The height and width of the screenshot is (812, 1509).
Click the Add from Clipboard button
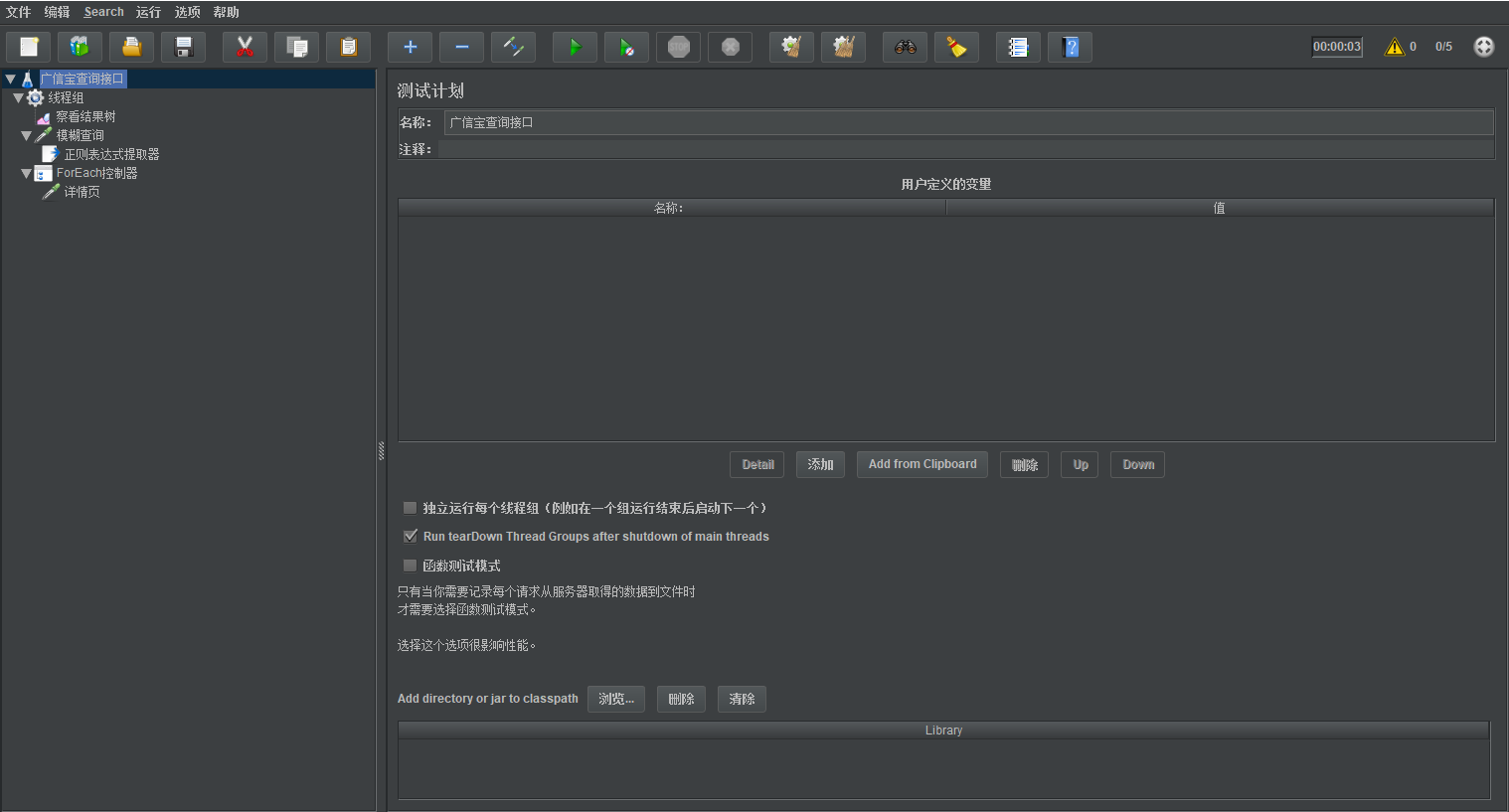coord(922,464)
